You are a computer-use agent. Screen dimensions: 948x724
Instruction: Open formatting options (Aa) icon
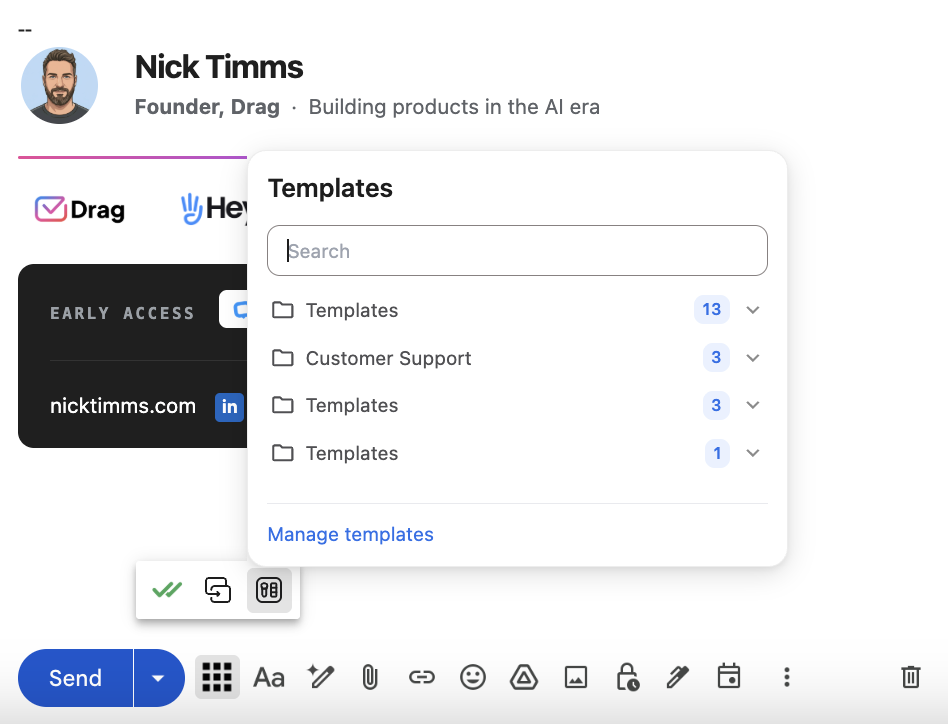268,677
